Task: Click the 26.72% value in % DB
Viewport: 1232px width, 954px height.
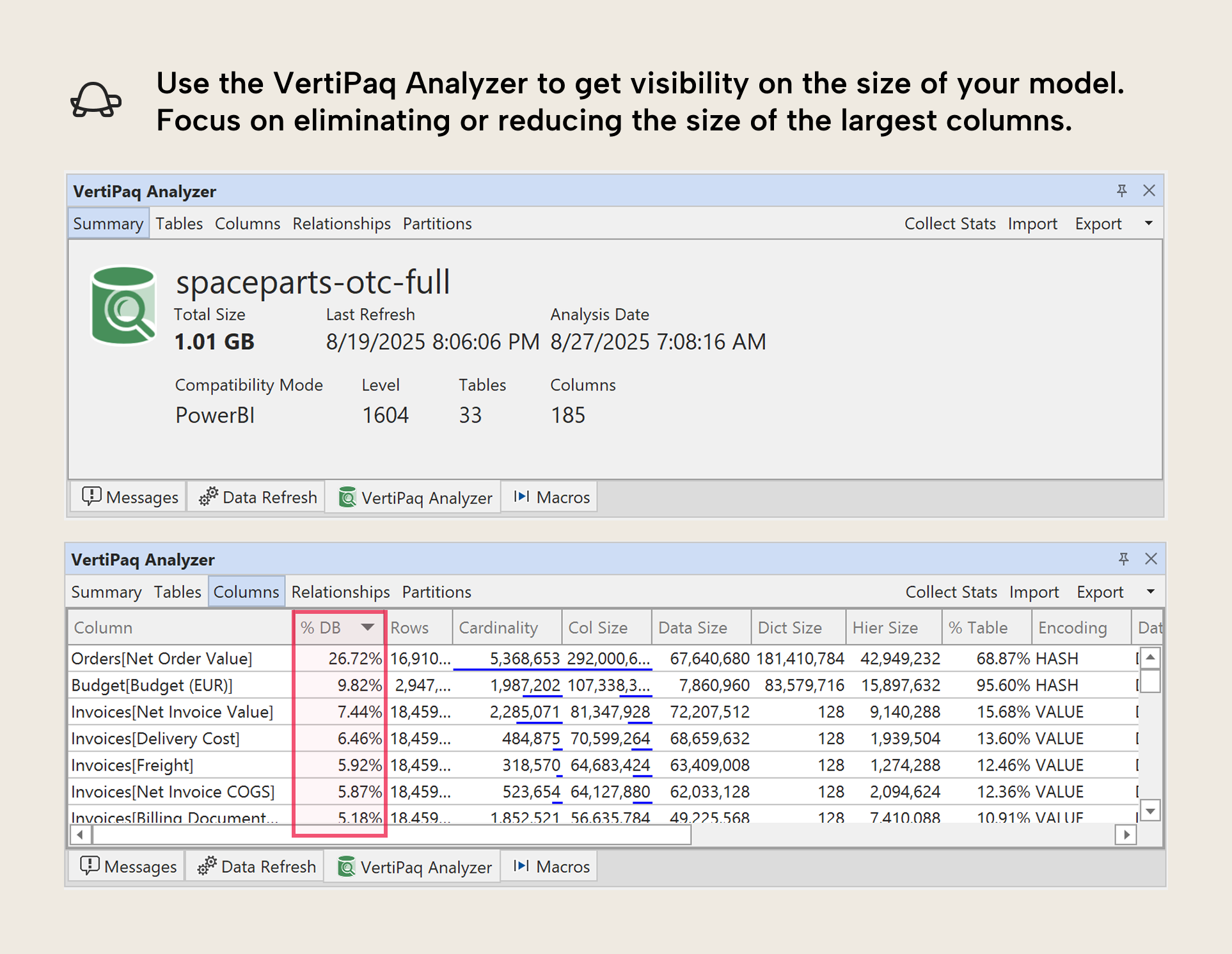Action: [x=355, y=659]
